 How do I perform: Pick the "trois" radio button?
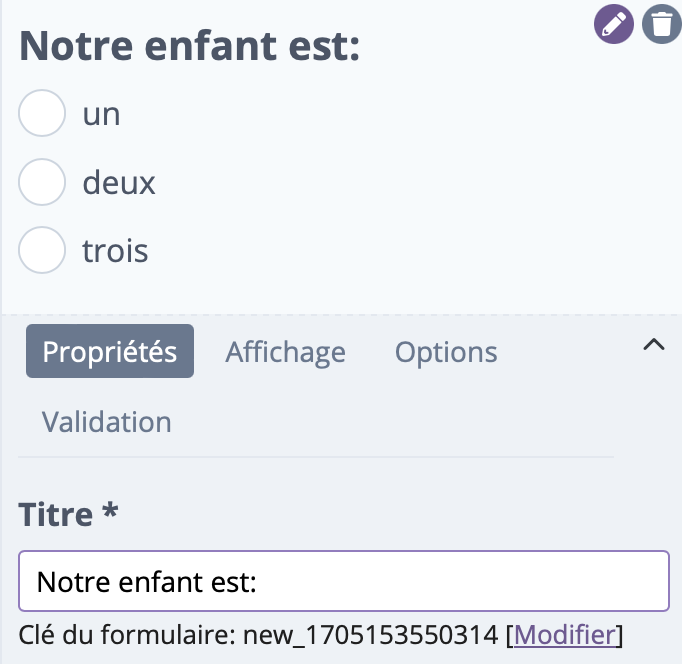coord(42,250)
